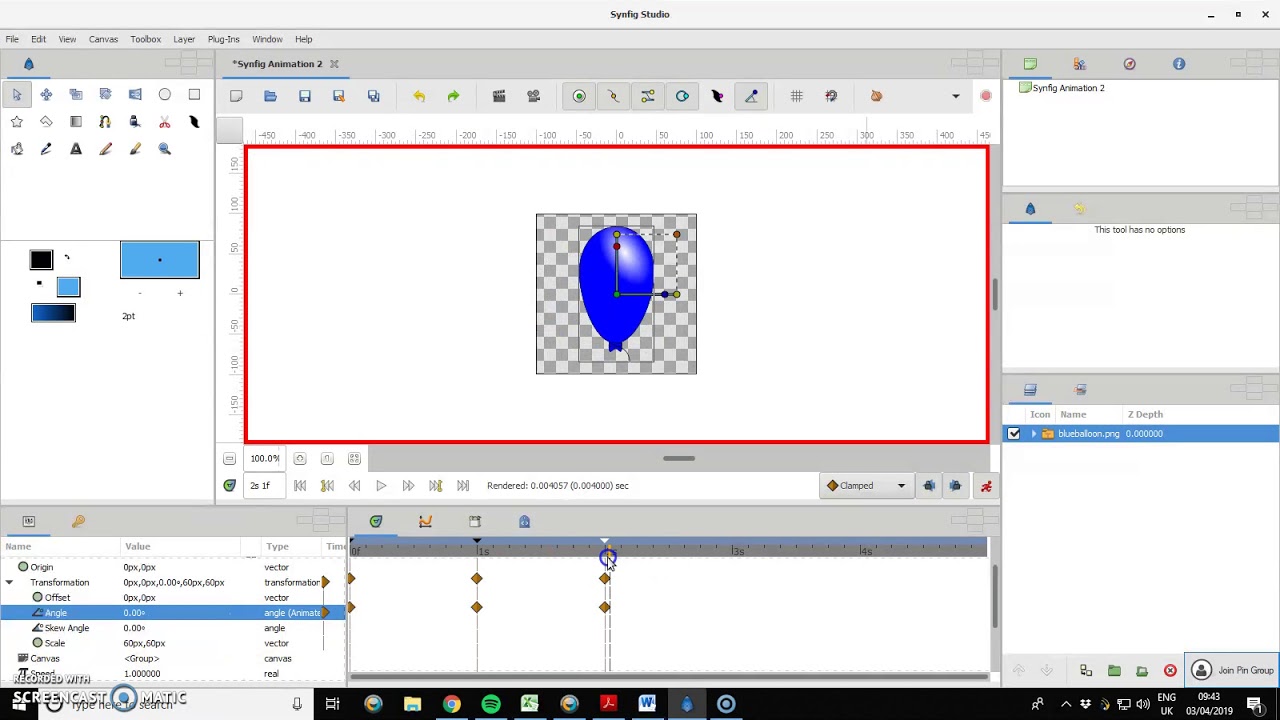
Task: Toggle onion skin
Action: [876, 96]
